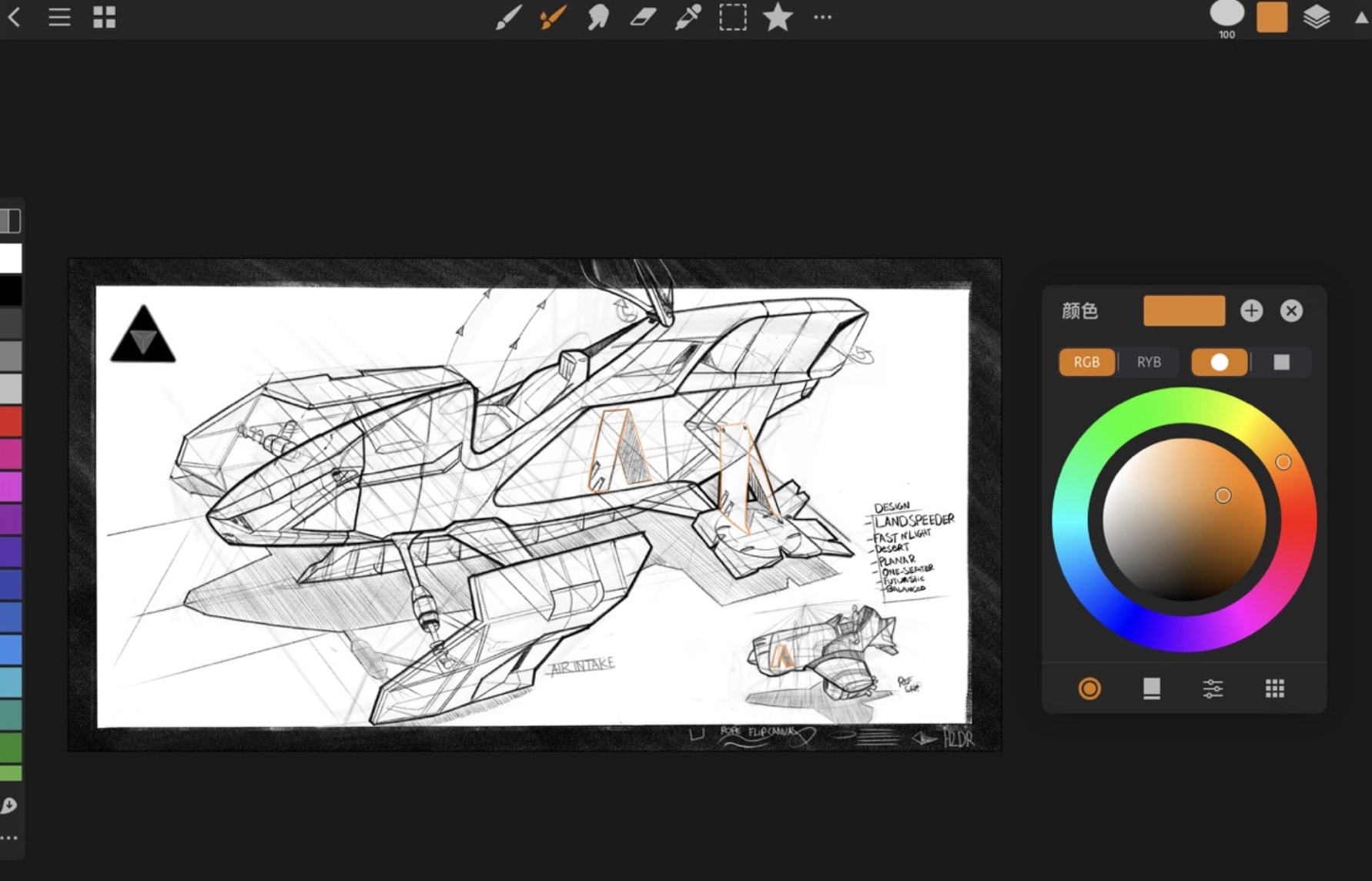Select the orange paintbrush tool
1372x881 pixels.
(x=552, y=17)
